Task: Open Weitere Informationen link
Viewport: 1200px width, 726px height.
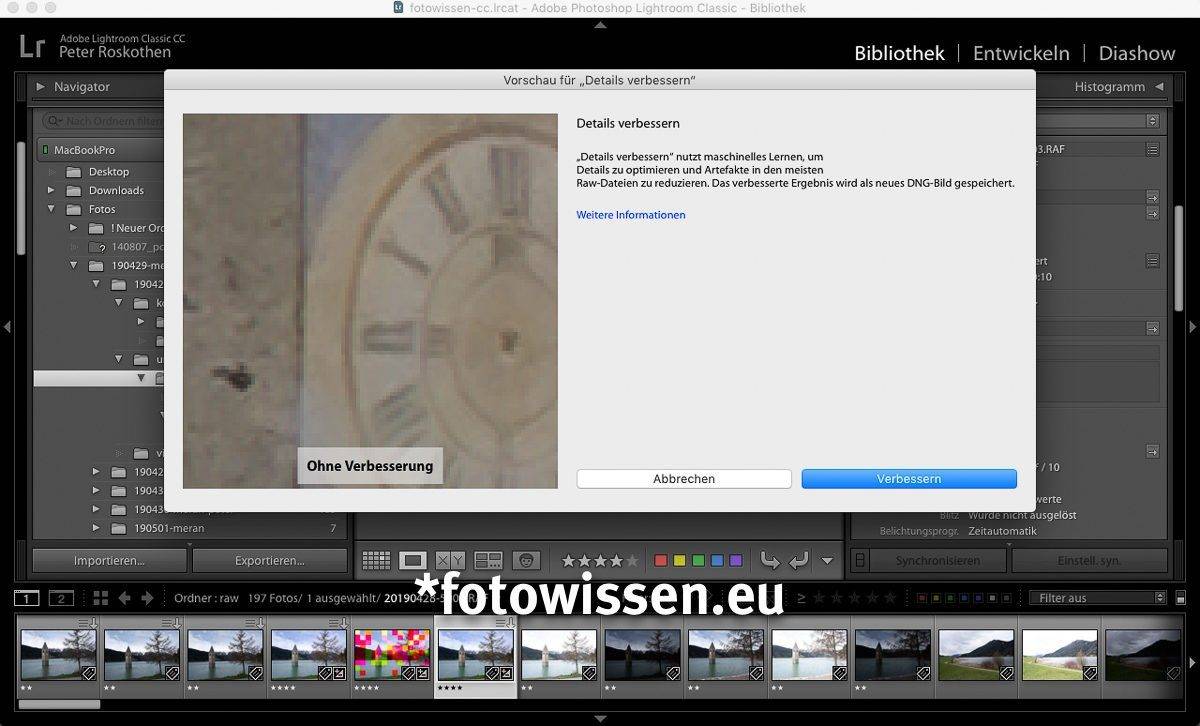Action: point(631,215)
